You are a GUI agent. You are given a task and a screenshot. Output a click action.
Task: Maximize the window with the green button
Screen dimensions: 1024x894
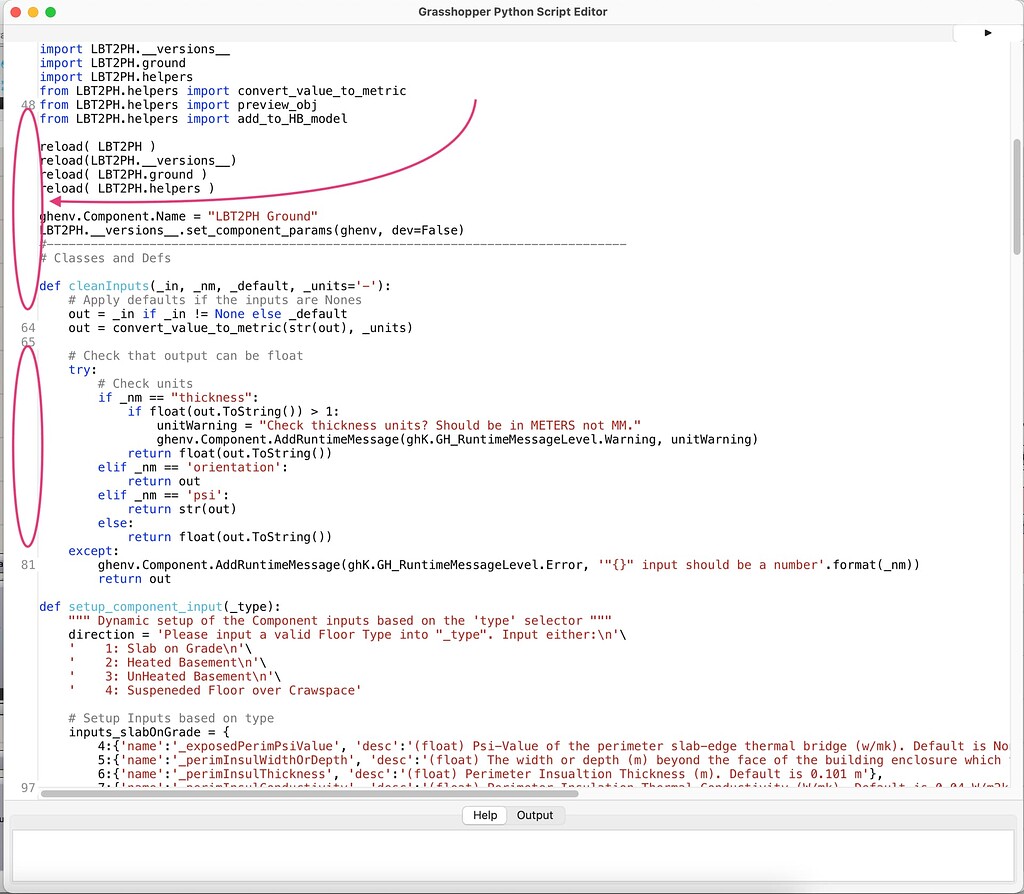point(50,12)
